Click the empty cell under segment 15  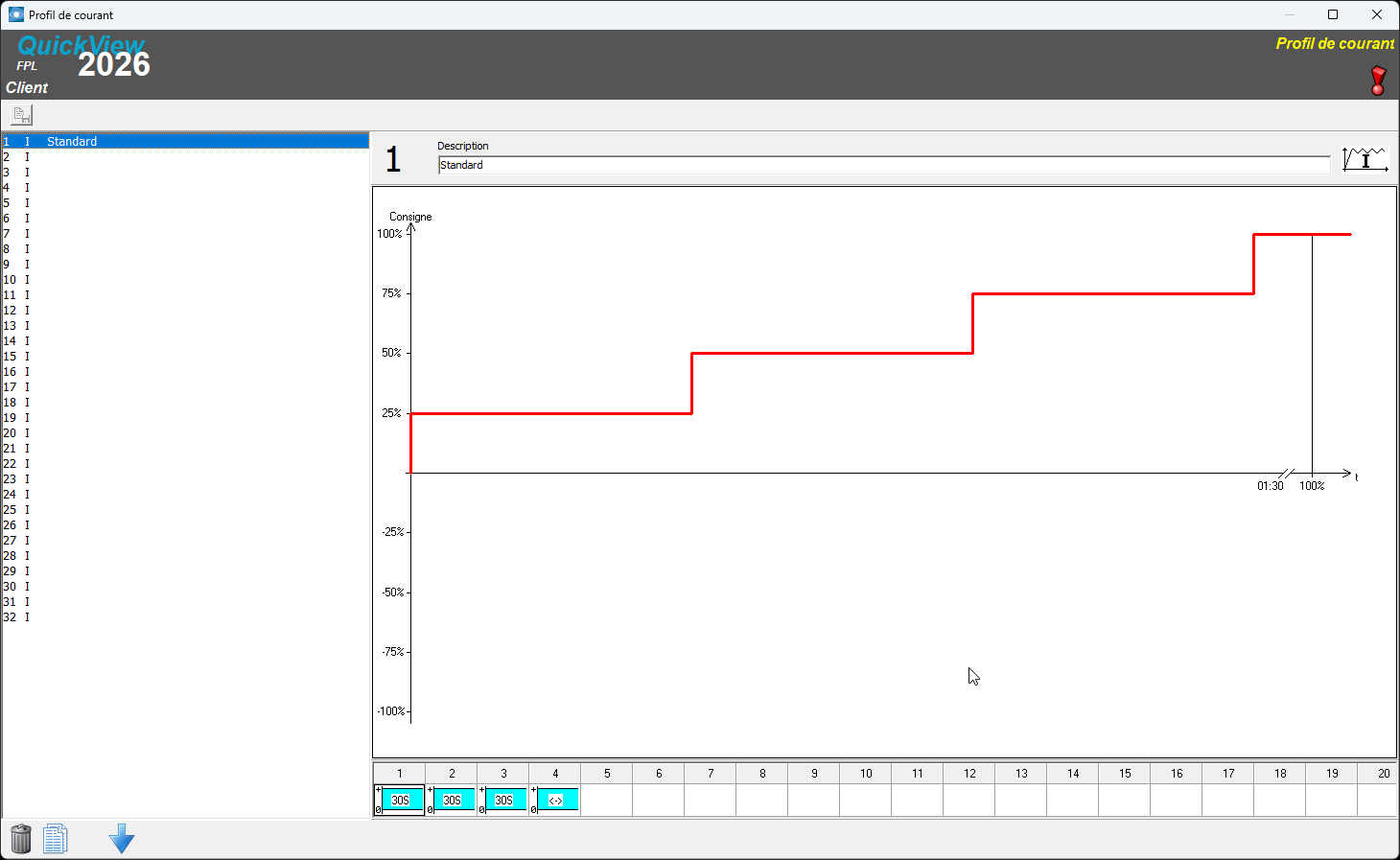click(x=1125, y=800)
